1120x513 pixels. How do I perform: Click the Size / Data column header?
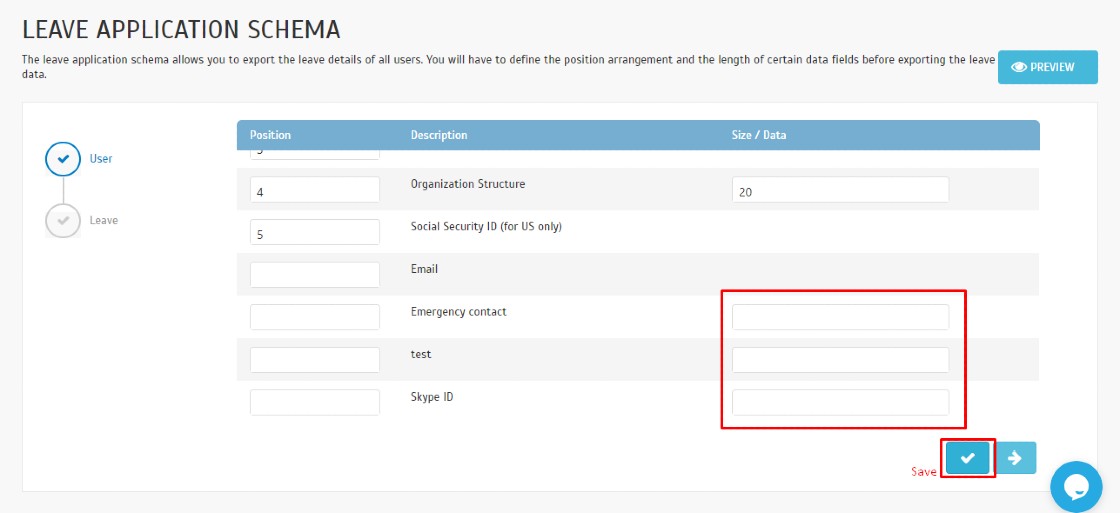[x=759, y=135]
